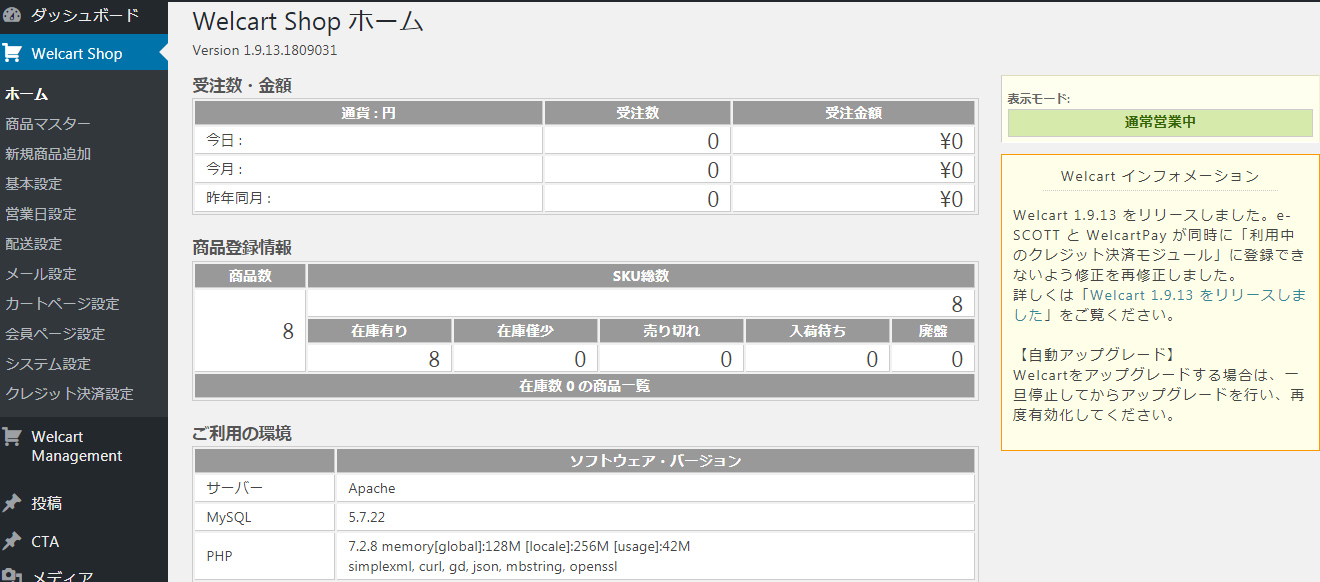Click the 商品登録情報 section heading
Image resolution: width=1320 pixels, height=582 pixels.
click(242, 248)
